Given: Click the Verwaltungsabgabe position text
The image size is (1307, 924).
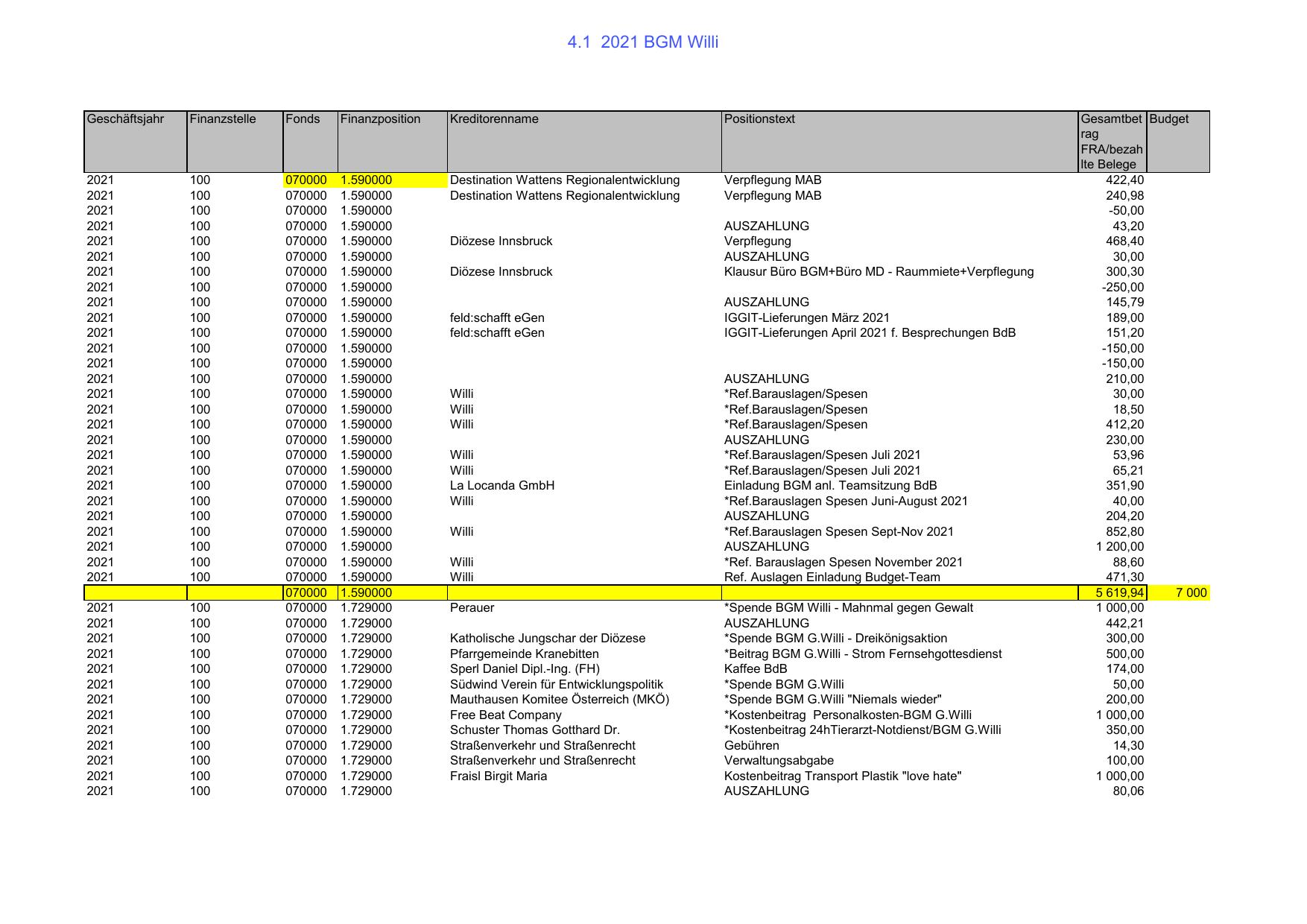Looking at the screenshot, I should (779, 761).
